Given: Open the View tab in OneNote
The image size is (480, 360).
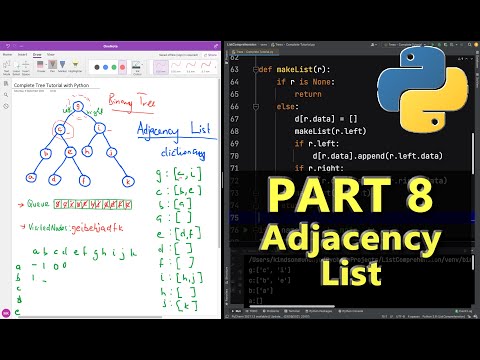Looking at the screenshot, I should point(51,54).
